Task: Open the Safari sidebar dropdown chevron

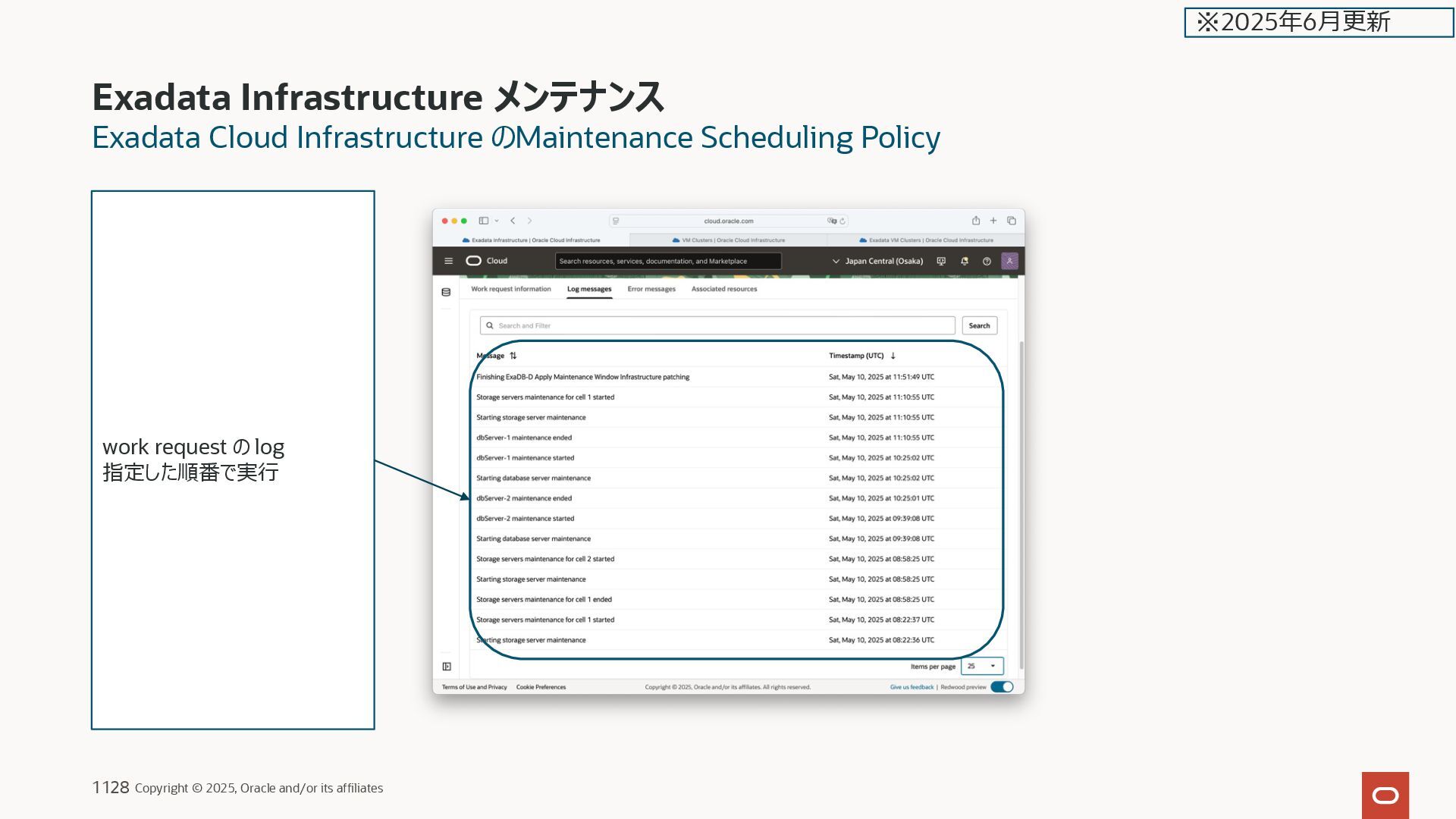Action: coord(497,221)
